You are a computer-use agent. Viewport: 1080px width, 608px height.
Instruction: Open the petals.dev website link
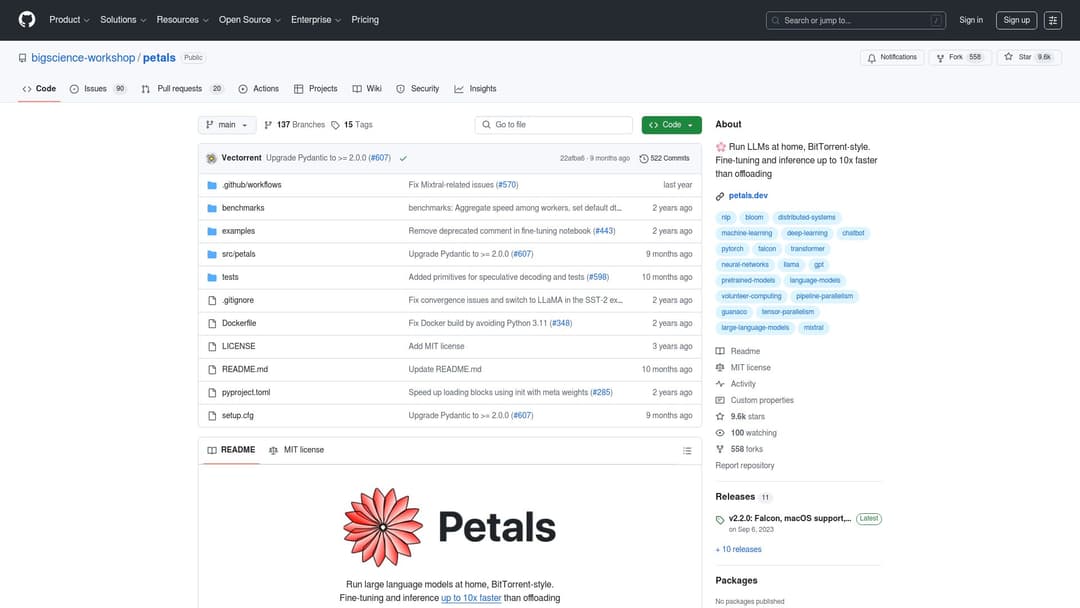click(748, 196)
